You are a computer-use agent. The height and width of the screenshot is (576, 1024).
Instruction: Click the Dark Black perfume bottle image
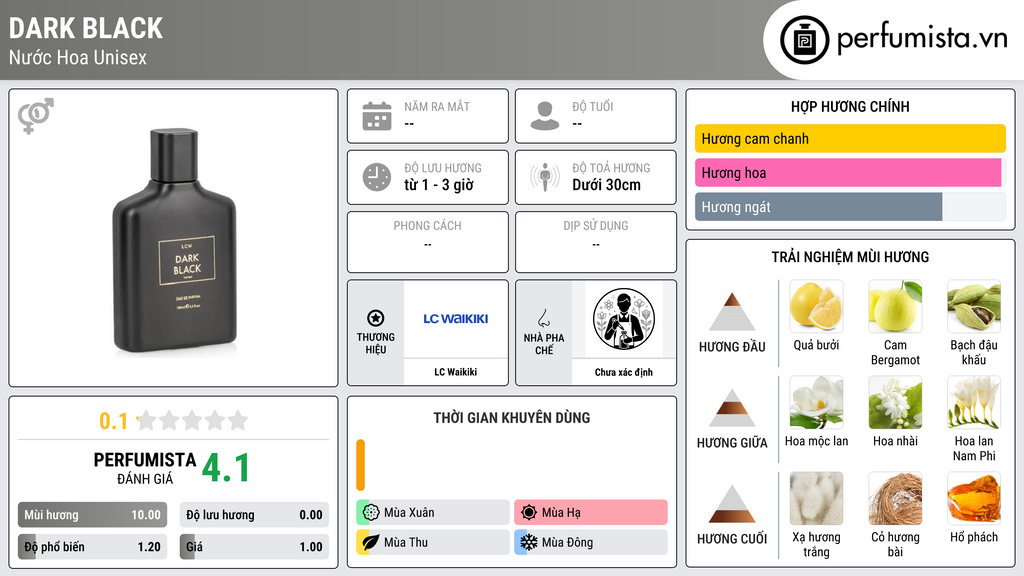(x=174, y=241)
